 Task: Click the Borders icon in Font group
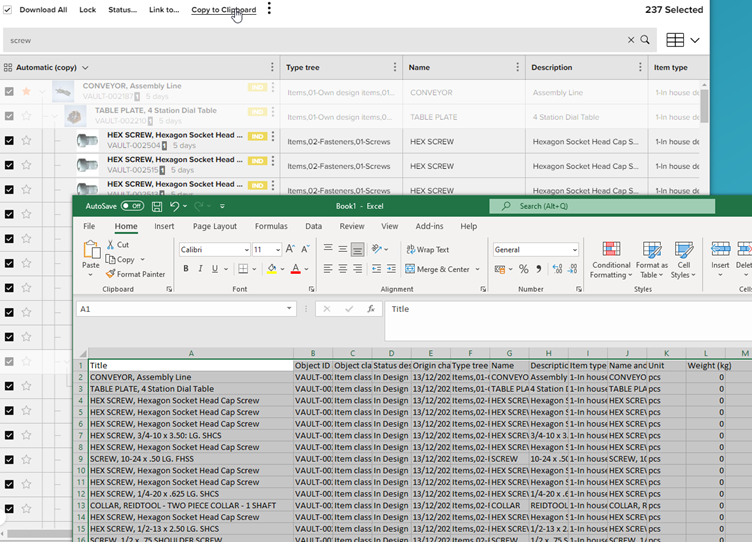click(243, 269)
